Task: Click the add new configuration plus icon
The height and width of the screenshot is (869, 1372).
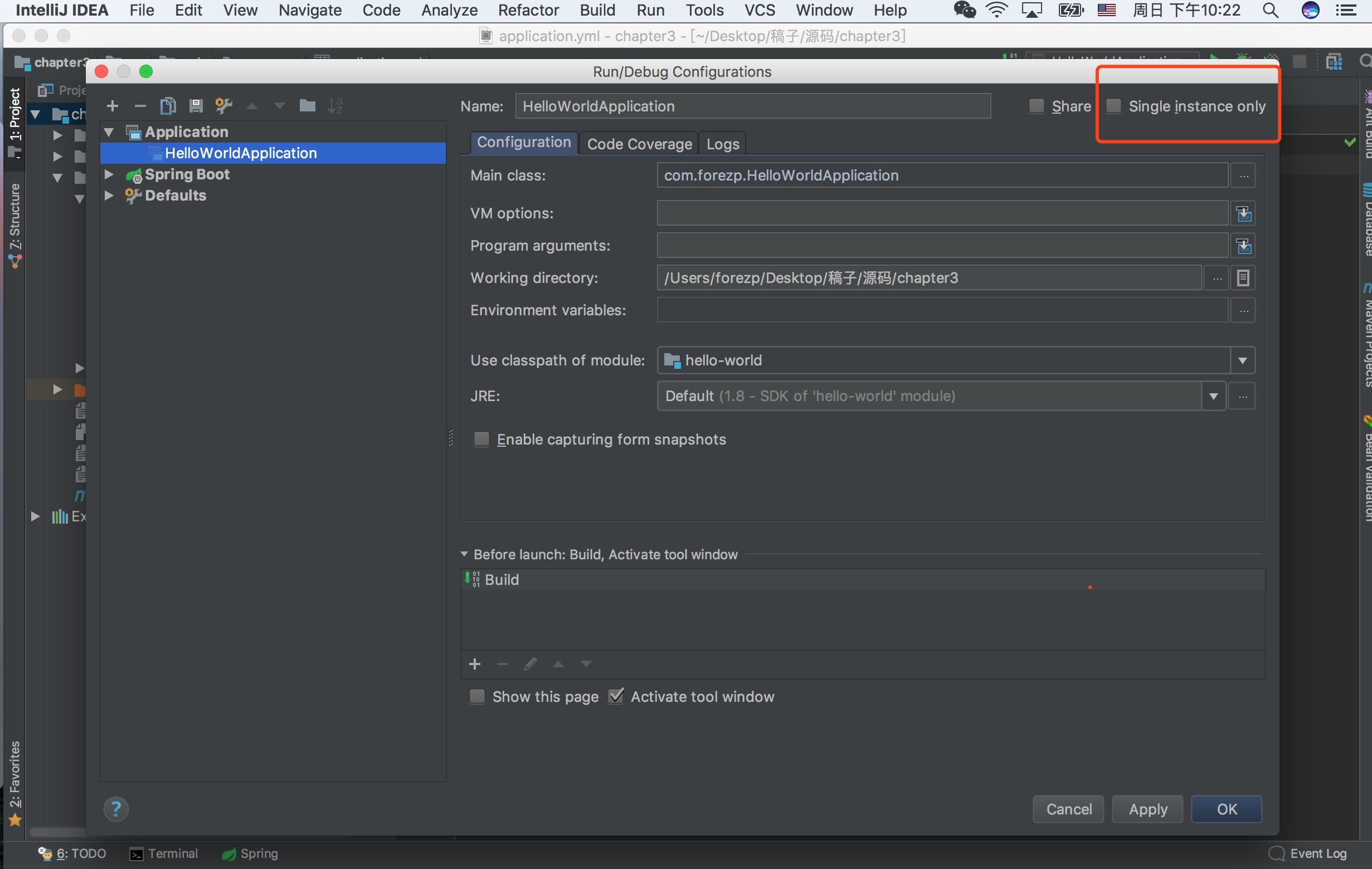Action: (x=112, y=106)
